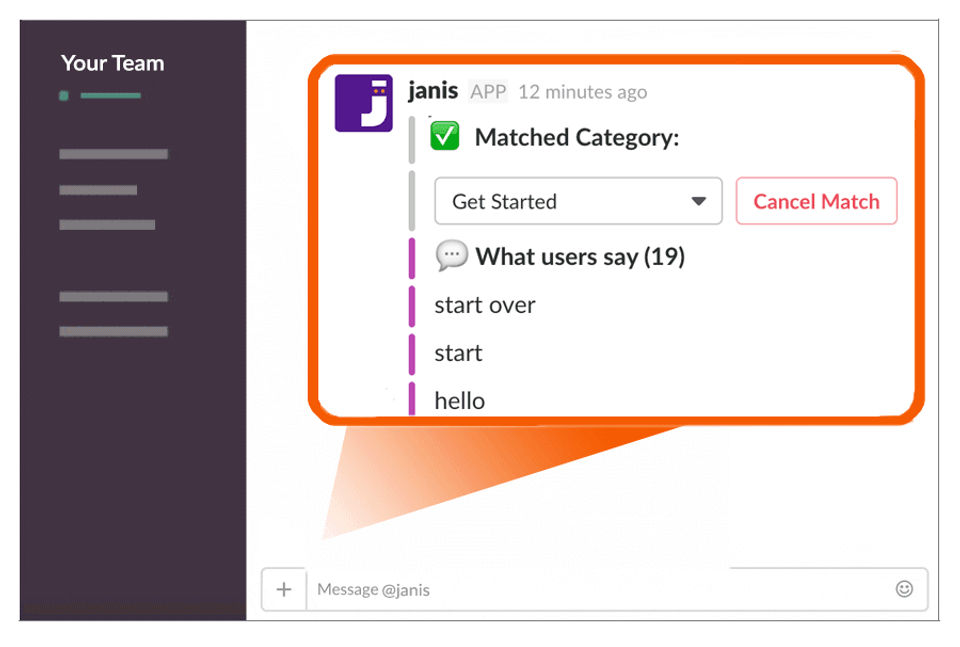Screen dimensions: 960x647
Task: Click the plus attachment button
Action: pyautogui.click(x=283, y=589)
